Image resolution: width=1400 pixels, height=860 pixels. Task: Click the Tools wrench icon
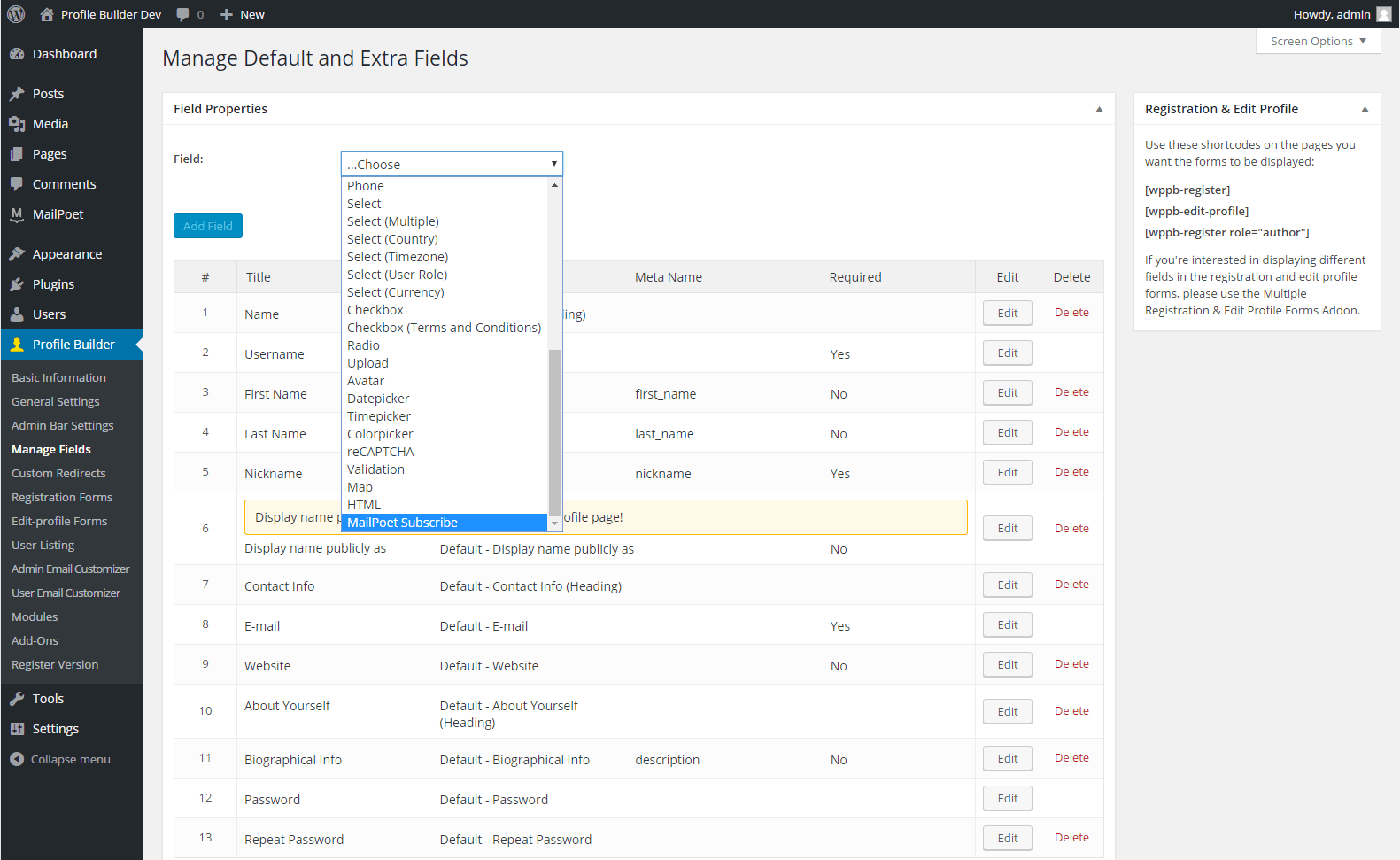pos(17,699)
